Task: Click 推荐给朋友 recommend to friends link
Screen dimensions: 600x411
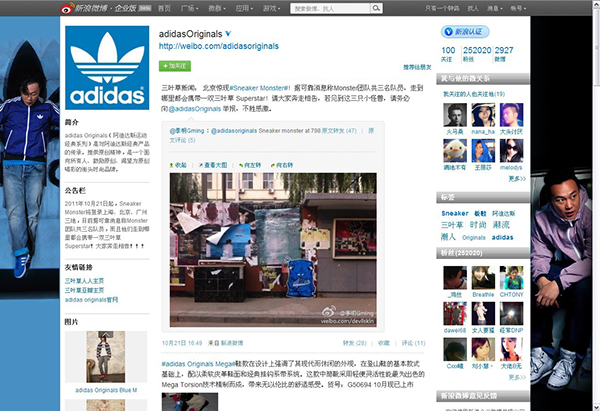Action: (417, 67)
